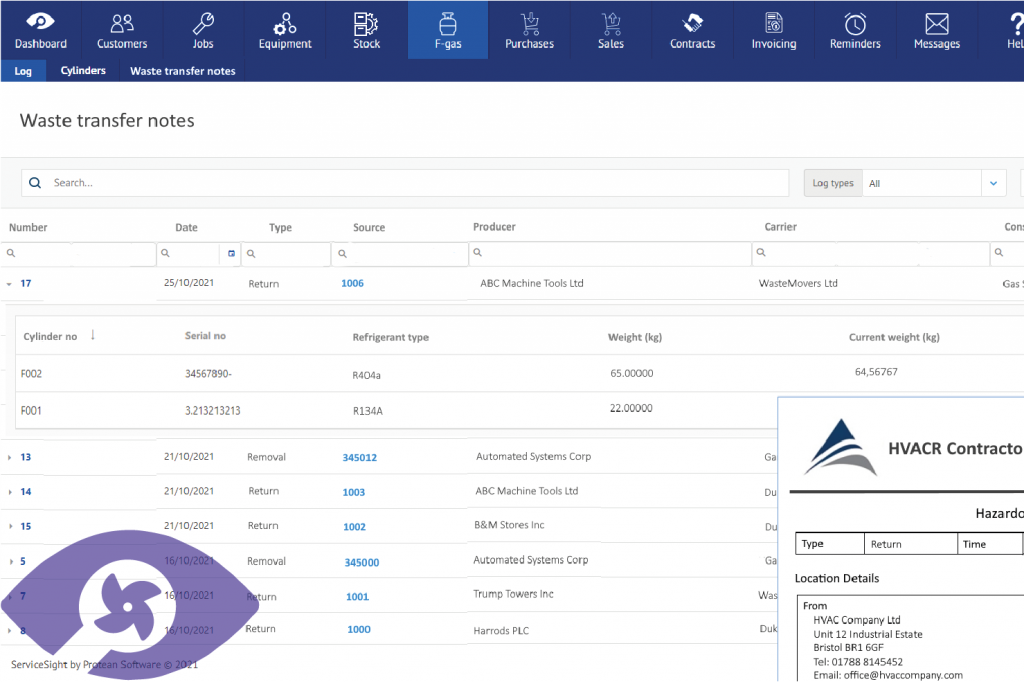Screen dimensions: 1024x682
Task: Open source link 1002
Action: (355, 527)
